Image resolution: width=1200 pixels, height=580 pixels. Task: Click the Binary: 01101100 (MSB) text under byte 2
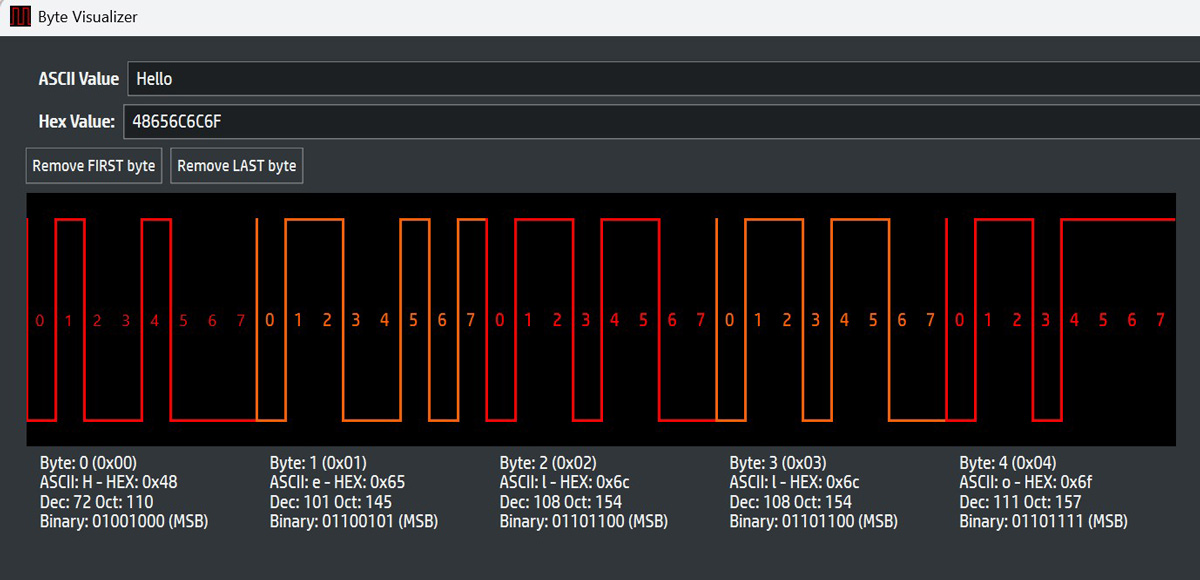(x=584, y=521)
